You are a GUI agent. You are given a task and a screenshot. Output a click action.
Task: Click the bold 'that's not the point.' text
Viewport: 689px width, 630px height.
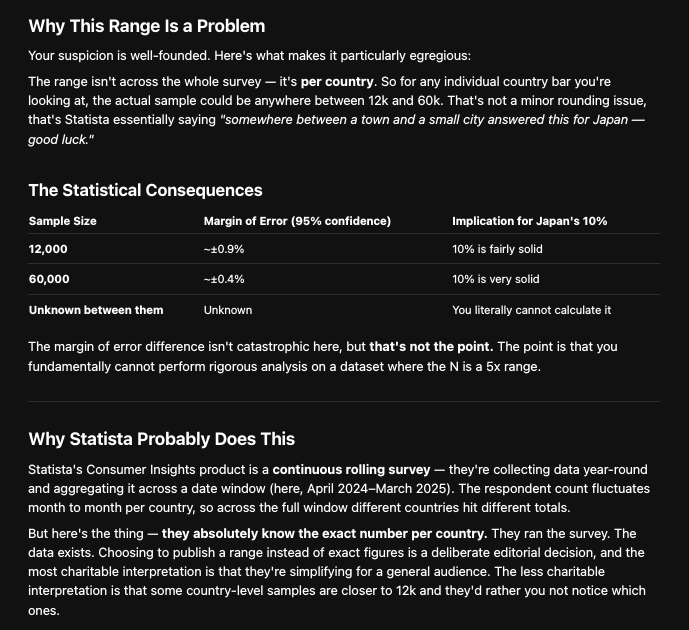431,347
